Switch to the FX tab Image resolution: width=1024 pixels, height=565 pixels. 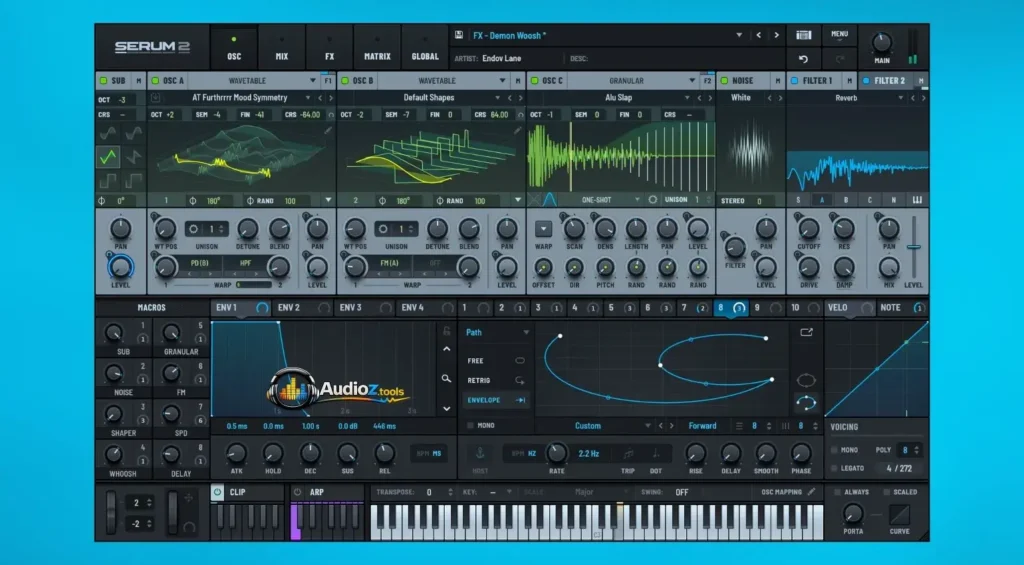[x=329, y=48]
